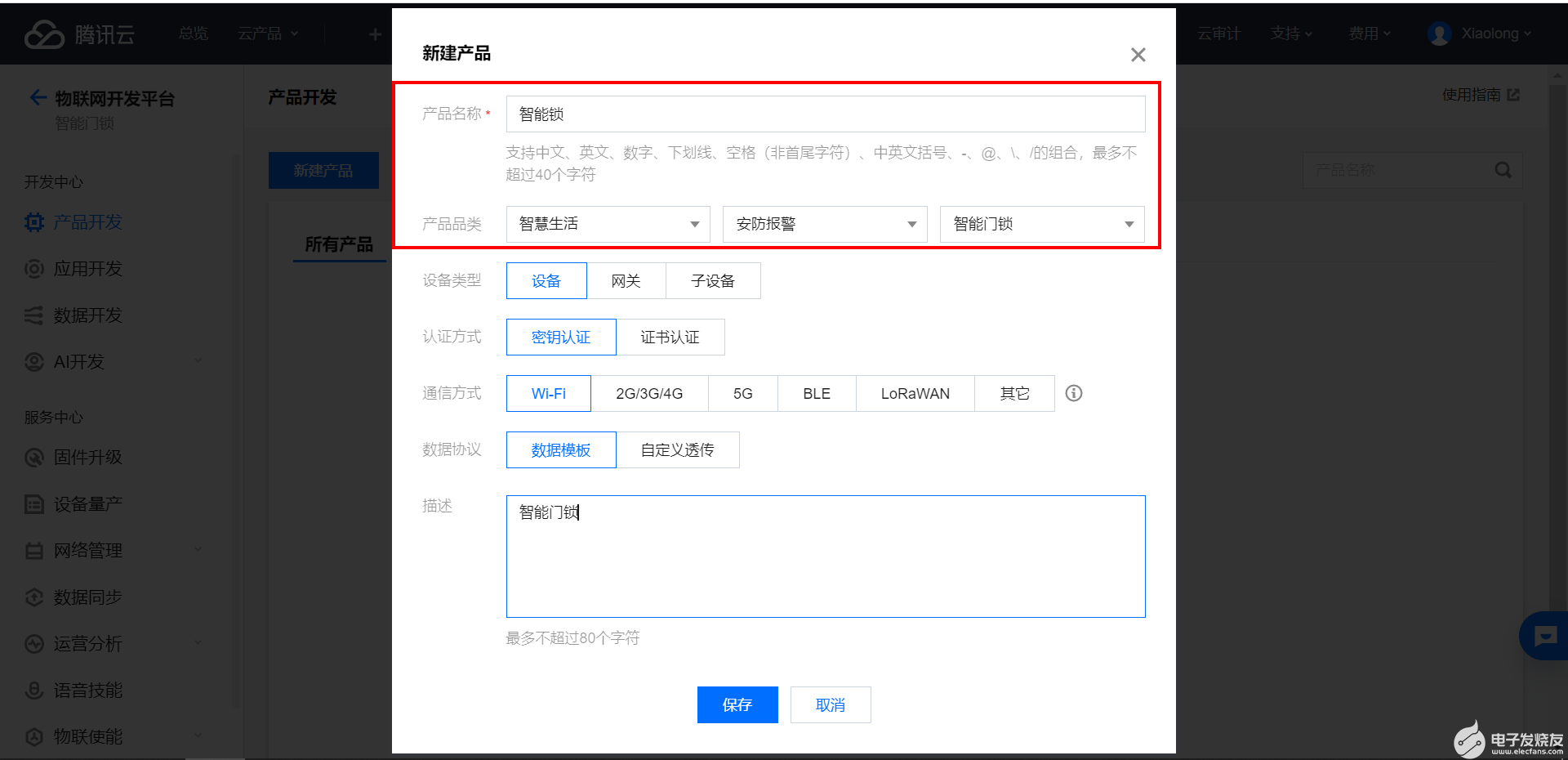
Task: Select 证书认证 authentication method
Action: [x=670, y=337]
